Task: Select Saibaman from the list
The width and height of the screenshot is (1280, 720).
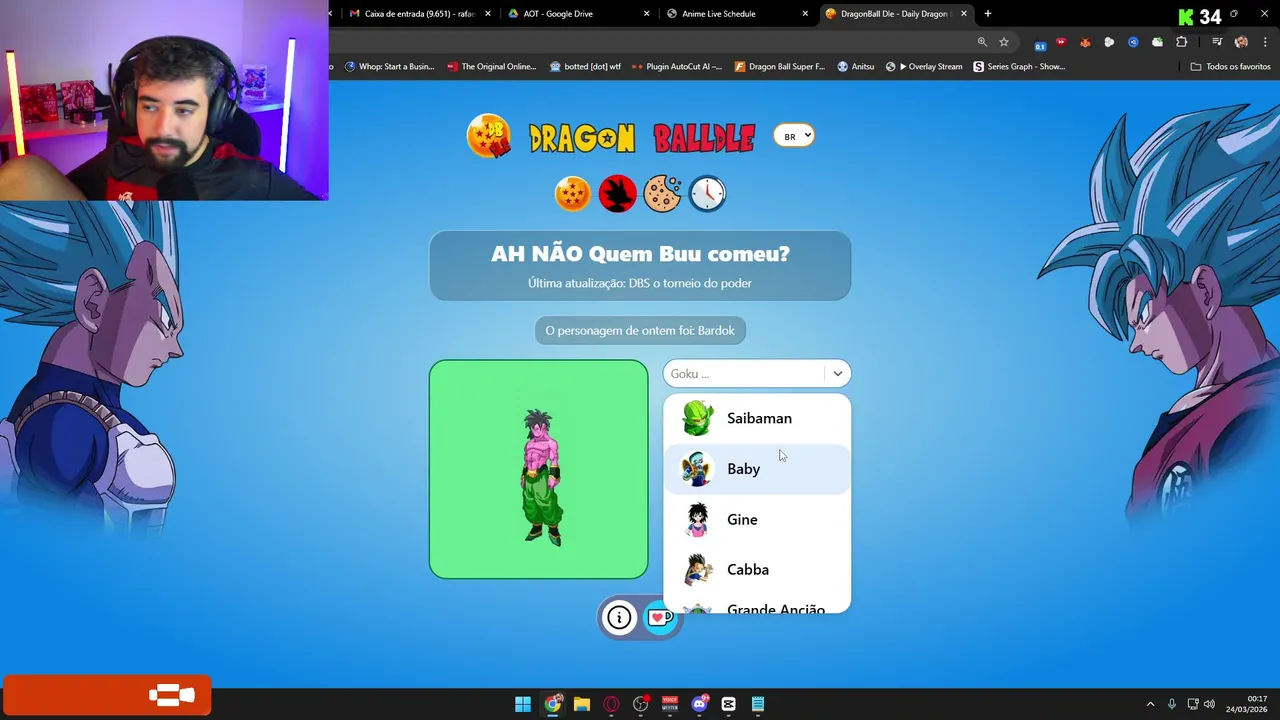Action: 757,418
